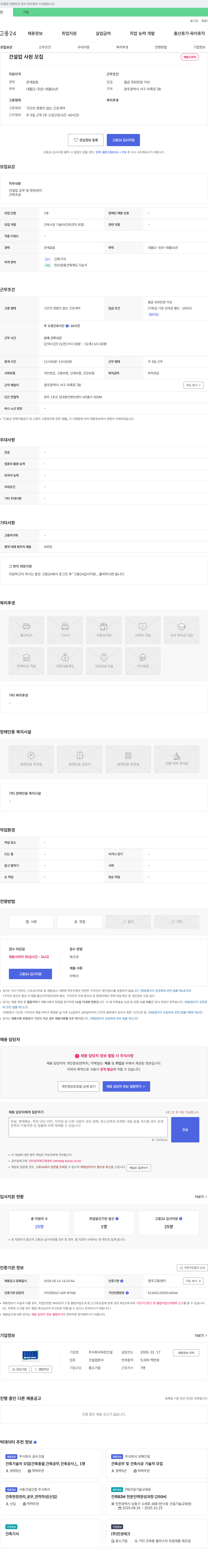Screen dimensions: 208x1568
Task: Open the 출산휴가·육아휴직 main menu
Action: coord(189,33)
